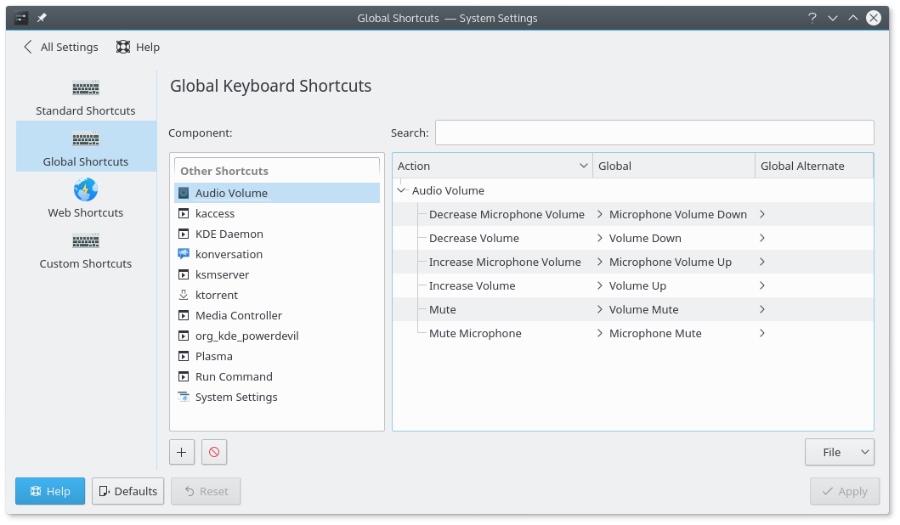
Task: Select the Standard Shortcuts keyboard icon
Action: coord(85,88)
